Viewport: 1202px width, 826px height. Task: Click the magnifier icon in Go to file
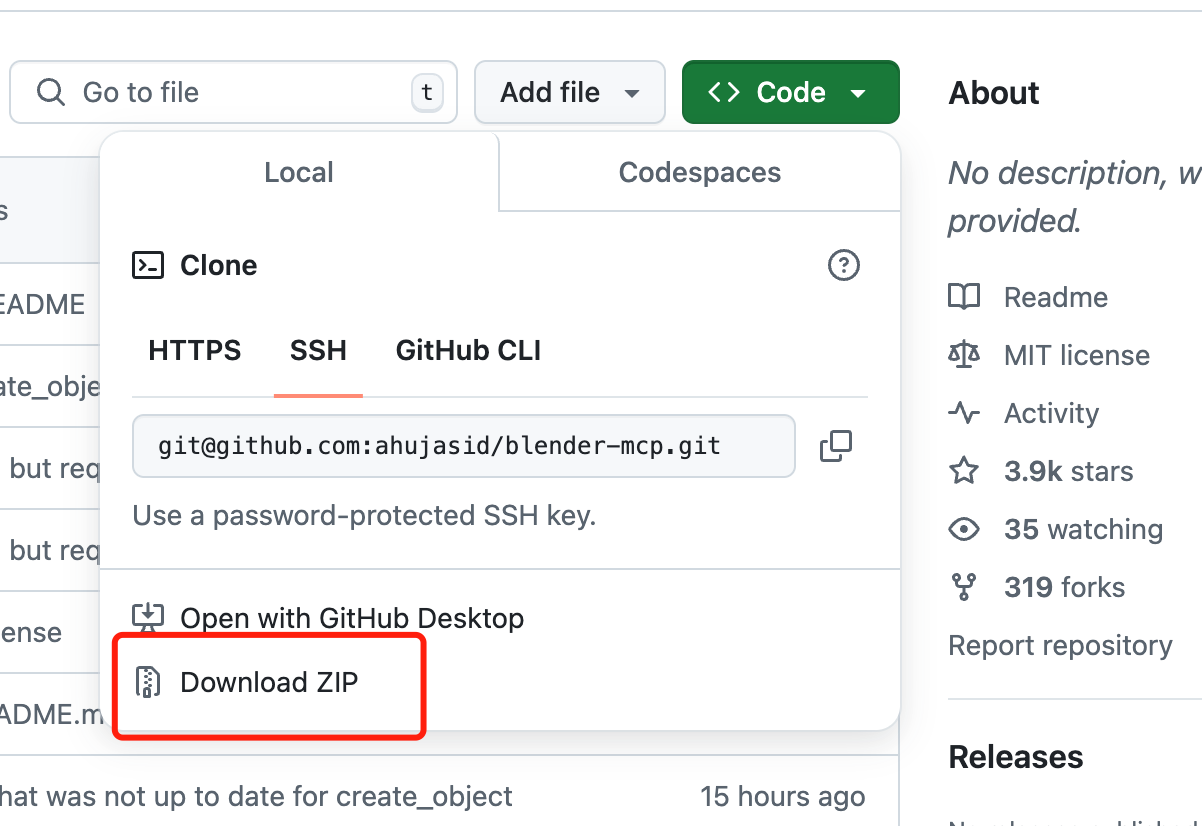coord(50,93)
